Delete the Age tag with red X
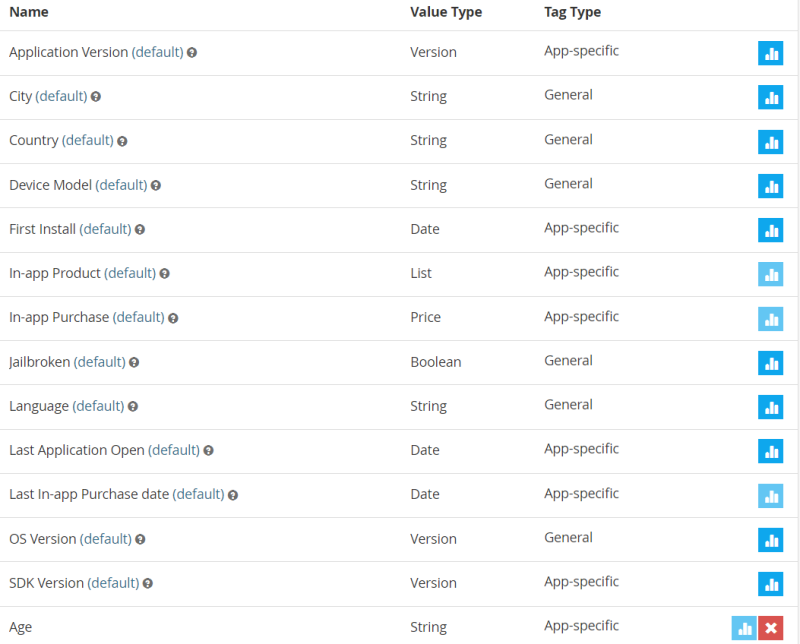 [x=770, y=628]
